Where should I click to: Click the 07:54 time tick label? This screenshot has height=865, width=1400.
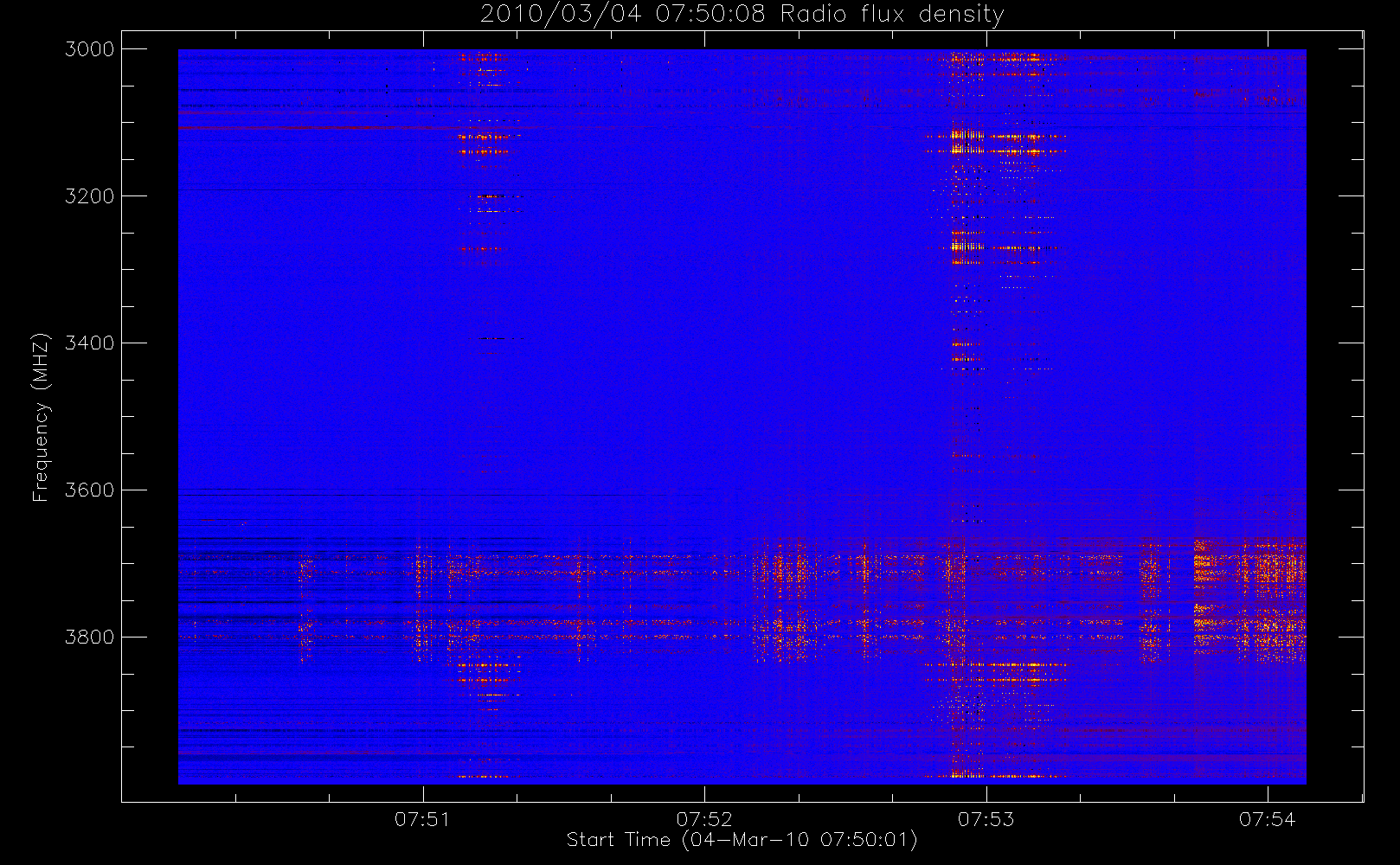pos(1267,819)
